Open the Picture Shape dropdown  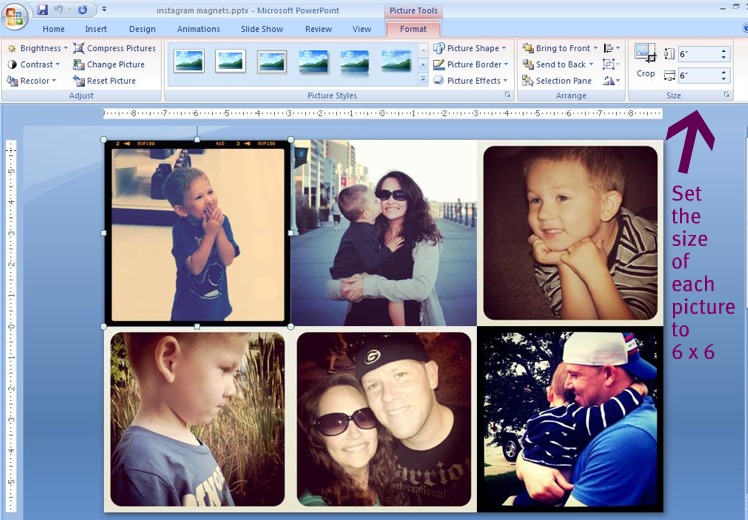[x=470, y=48]
